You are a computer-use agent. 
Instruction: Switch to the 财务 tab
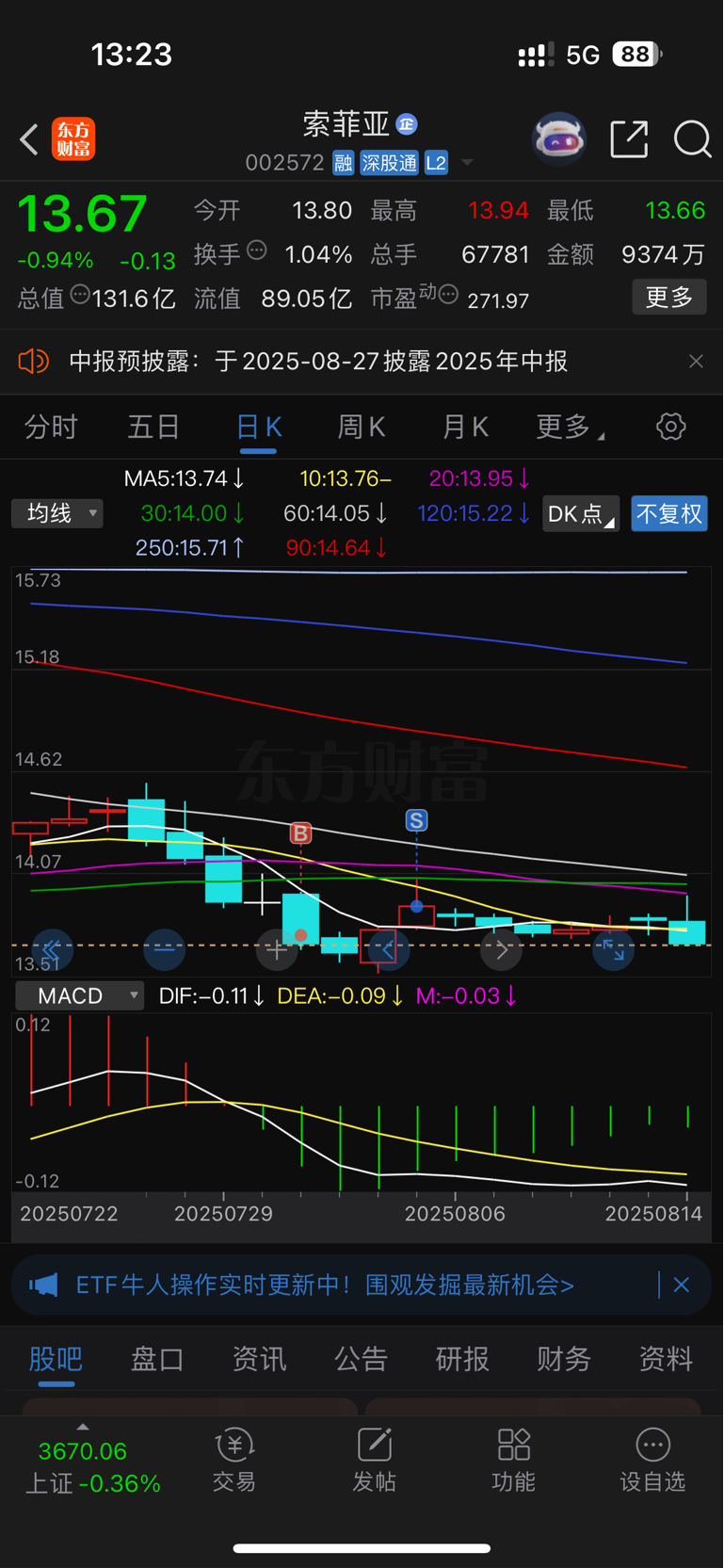click(x=564, y=1359)
